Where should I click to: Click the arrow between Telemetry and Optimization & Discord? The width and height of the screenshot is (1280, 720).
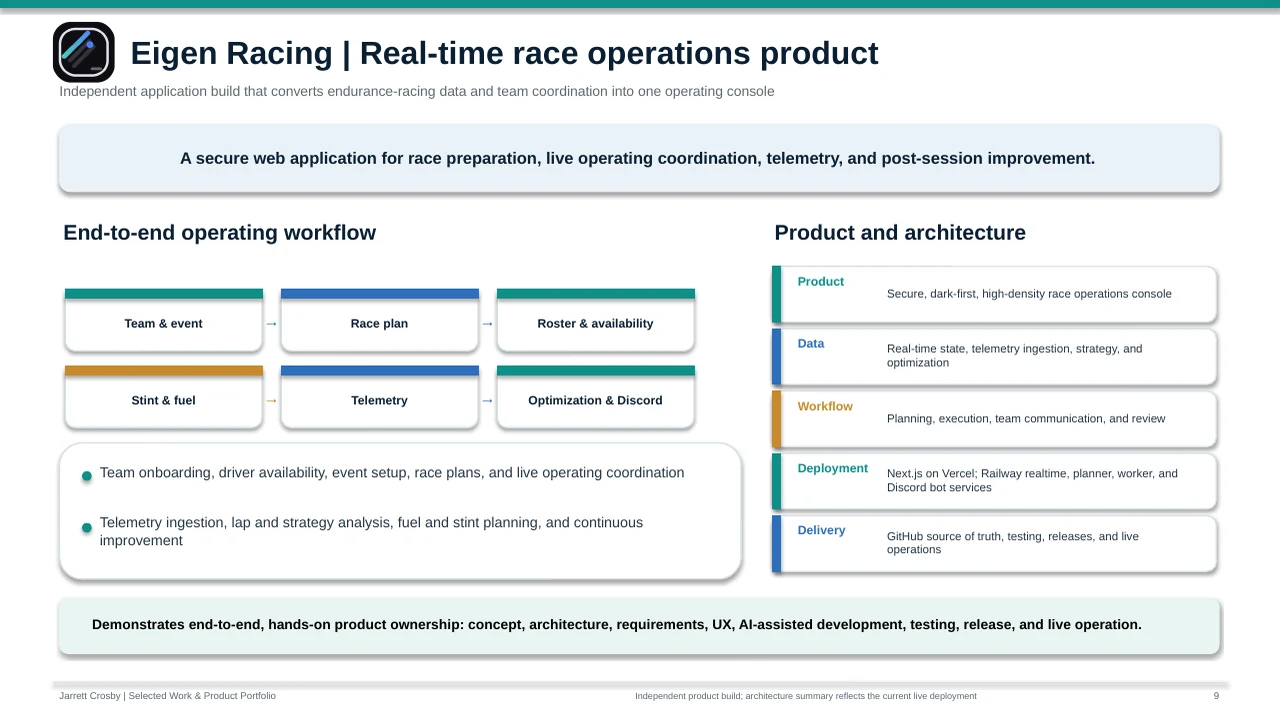point(488,401)
